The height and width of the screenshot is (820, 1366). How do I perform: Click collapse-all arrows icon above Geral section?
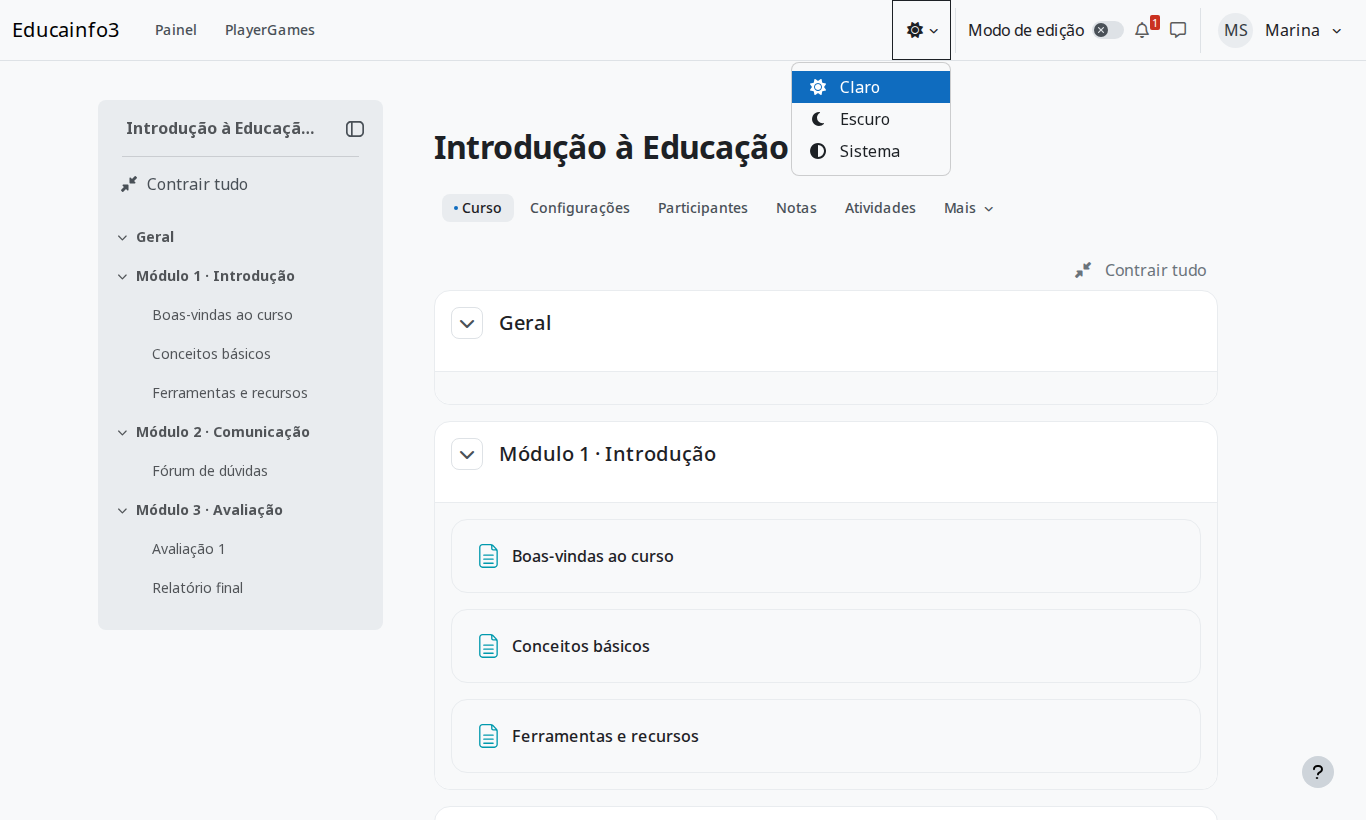coord(1083,270)
